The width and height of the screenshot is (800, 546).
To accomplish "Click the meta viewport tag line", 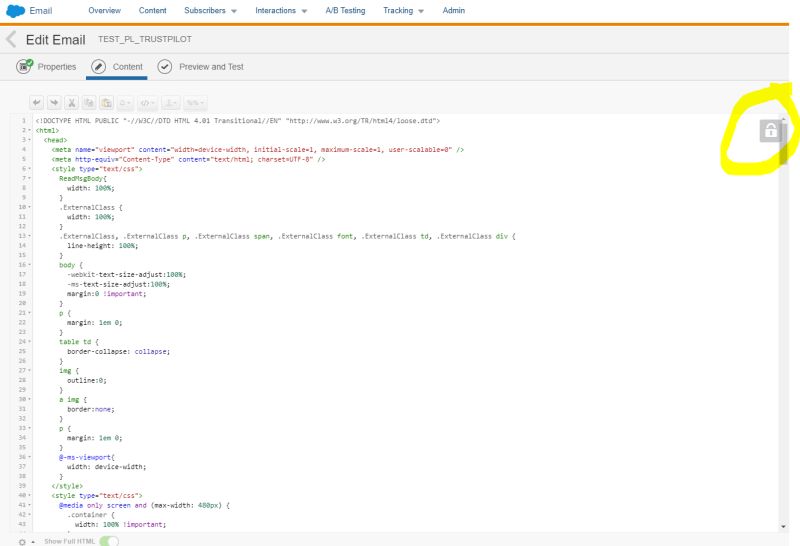I will 258,150.
